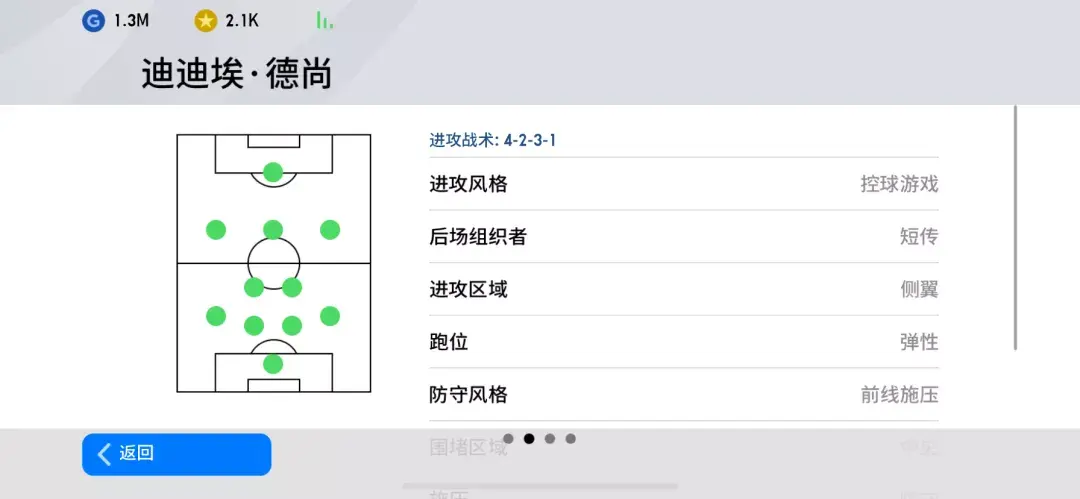Tap the right attacking midfielder dot
Viewport: 1080px width, 499px height.
click(330, 230)
